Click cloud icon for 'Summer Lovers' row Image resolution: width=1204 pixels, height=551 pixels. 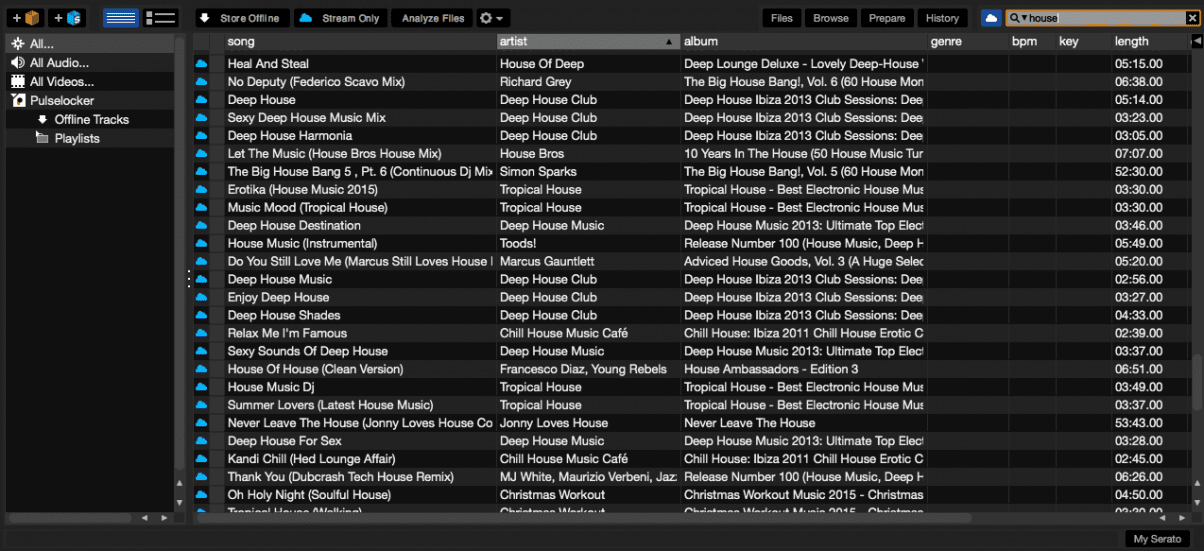point(201,406)
